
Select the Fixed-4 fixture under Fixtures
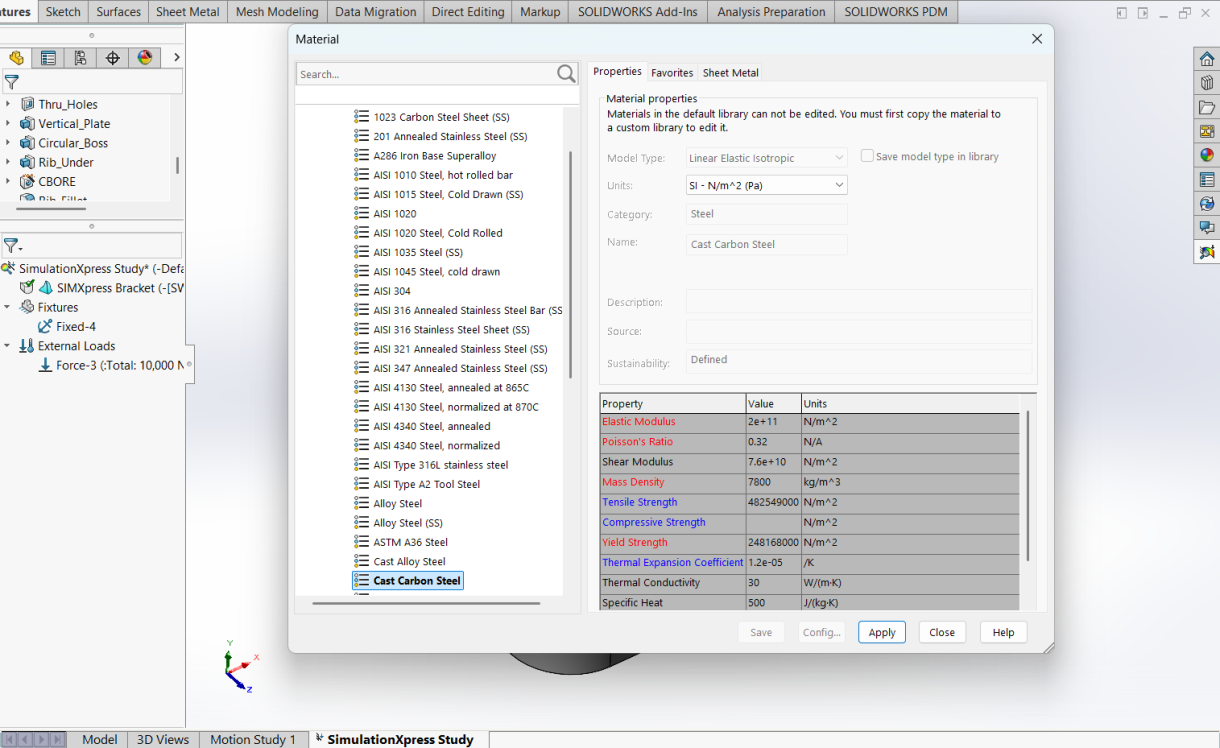coord(78,326)
